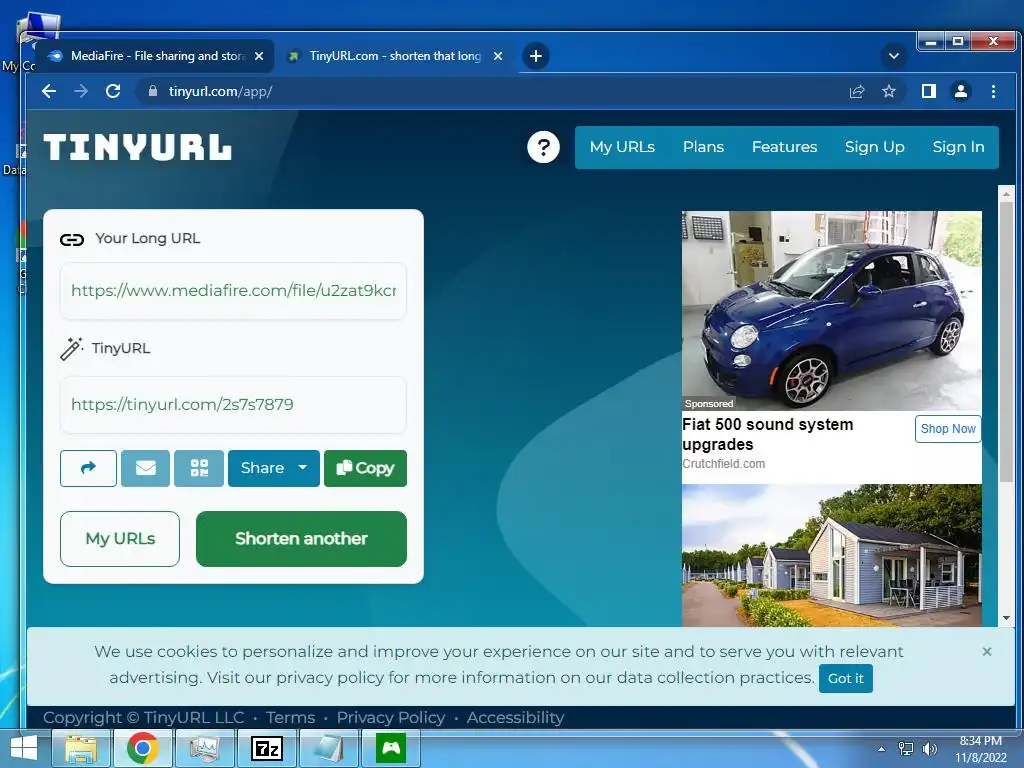Click the Crutchfield.com ad source text
1024x768 pixels.
(x=724, y=464)
